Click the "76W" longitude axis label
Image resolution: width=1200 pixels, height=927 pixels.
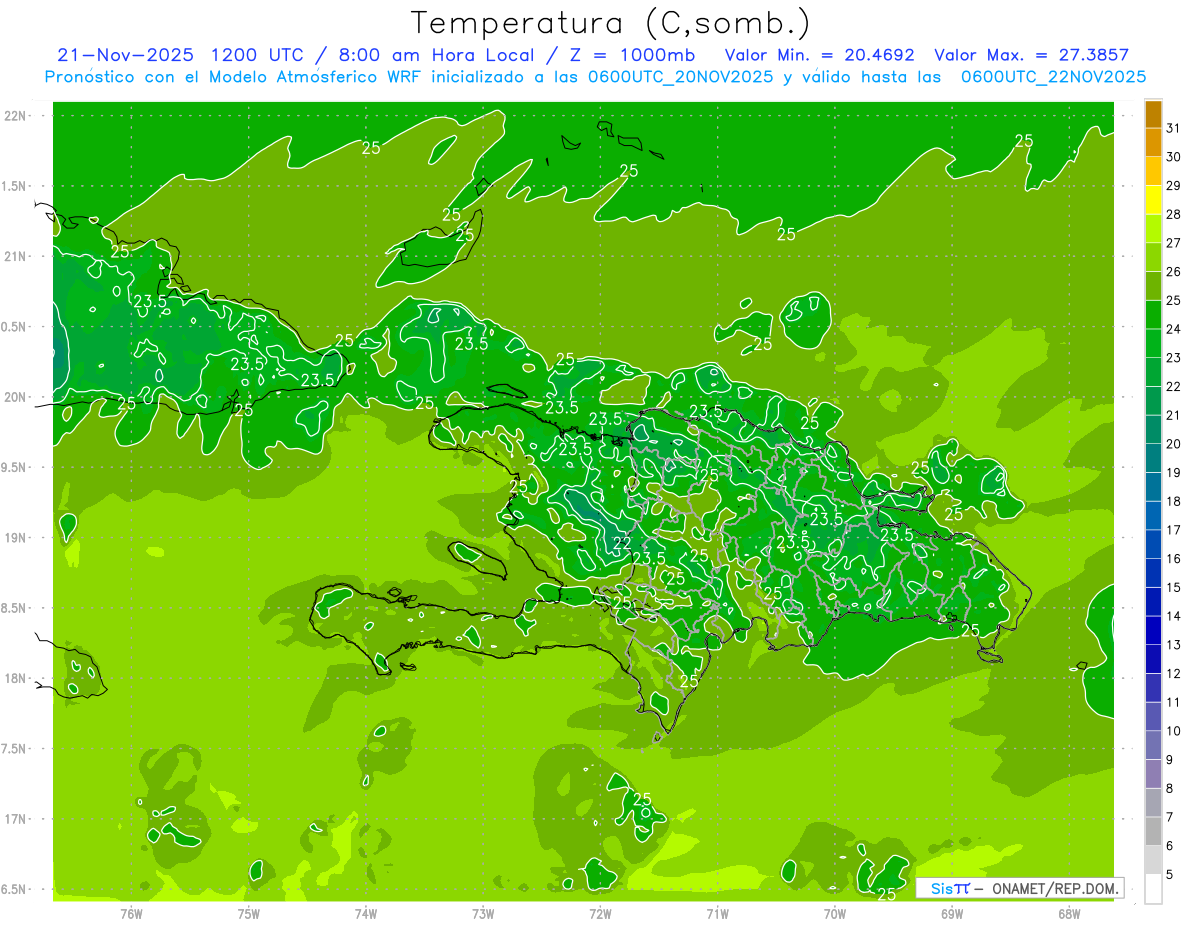[131, 913]
